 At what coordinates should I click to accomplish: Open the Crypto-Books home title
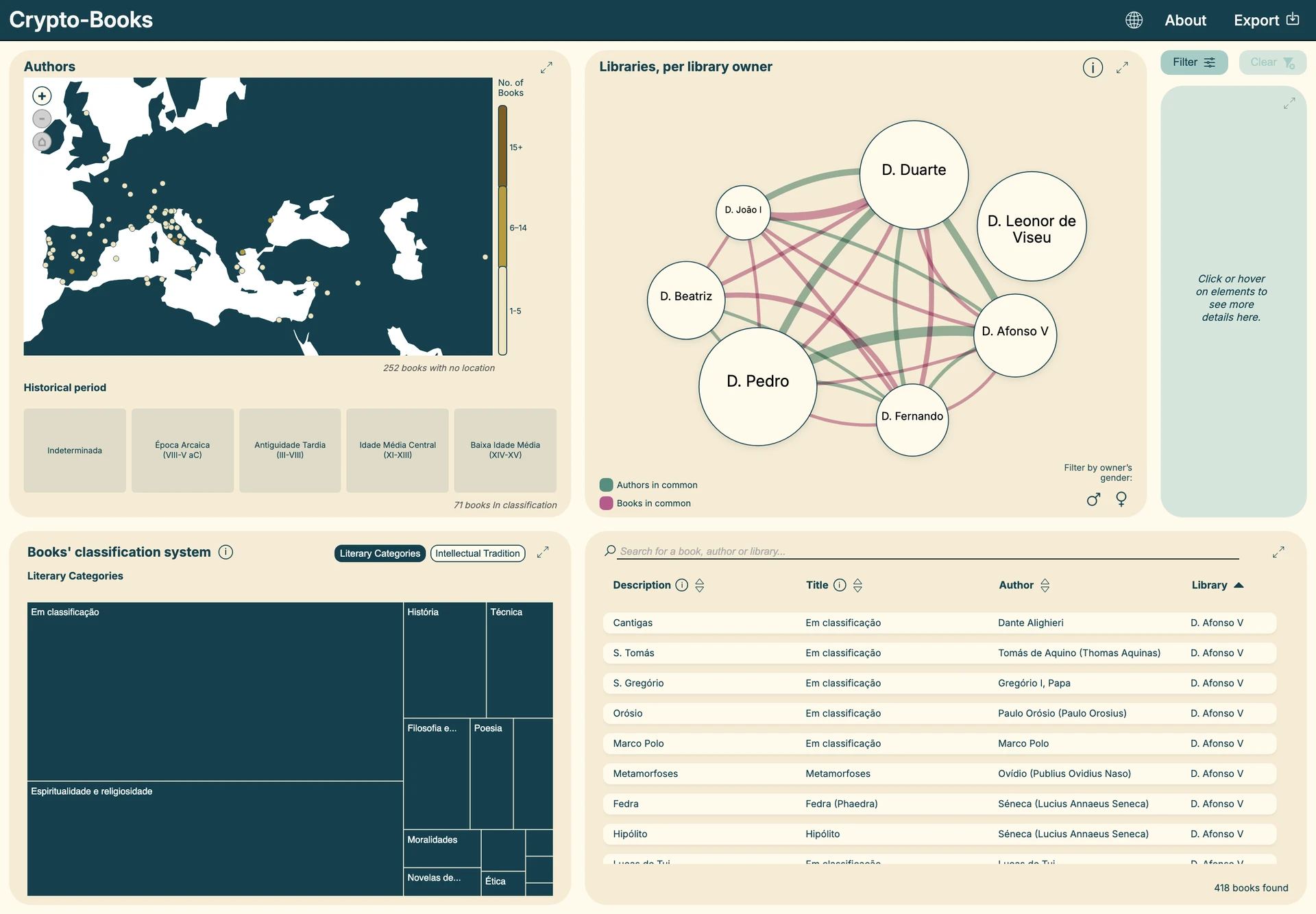(81, 20)
